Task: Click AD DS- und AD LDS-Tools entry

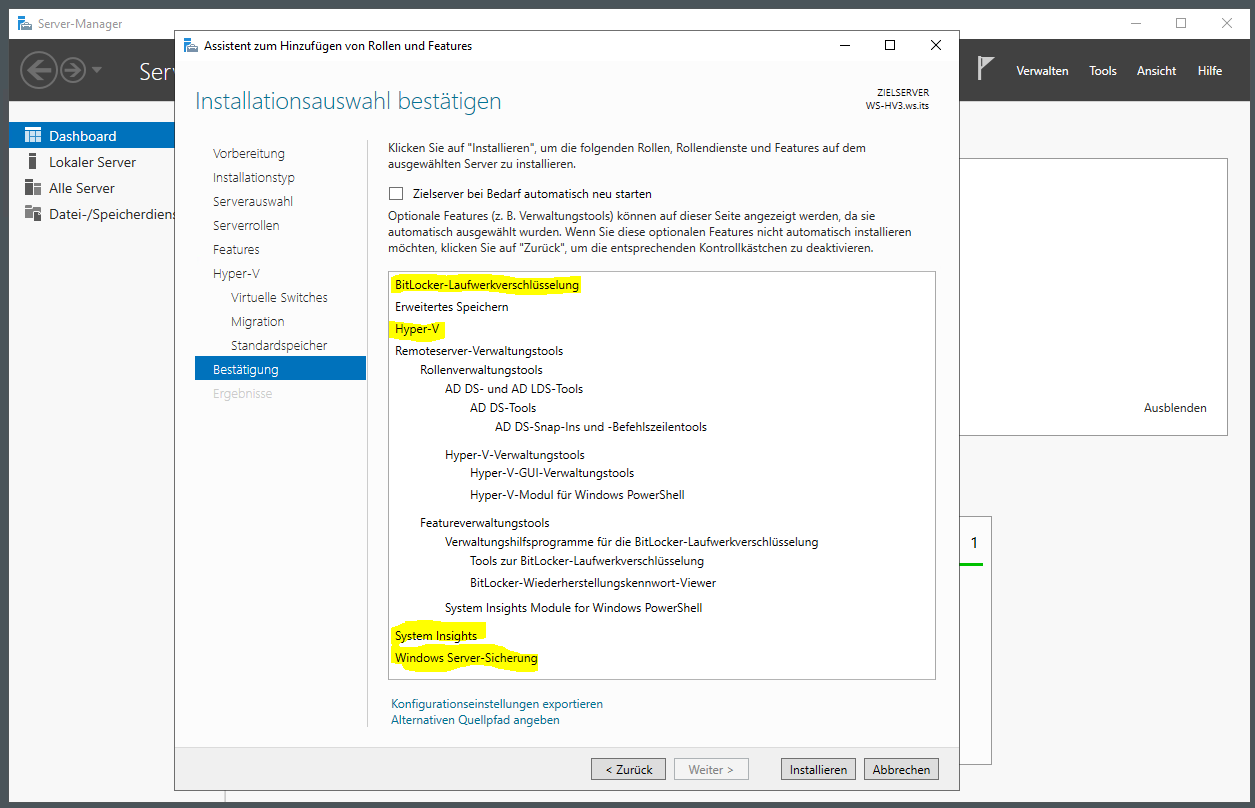Action: pyautogui.click(x=514, y=389)
